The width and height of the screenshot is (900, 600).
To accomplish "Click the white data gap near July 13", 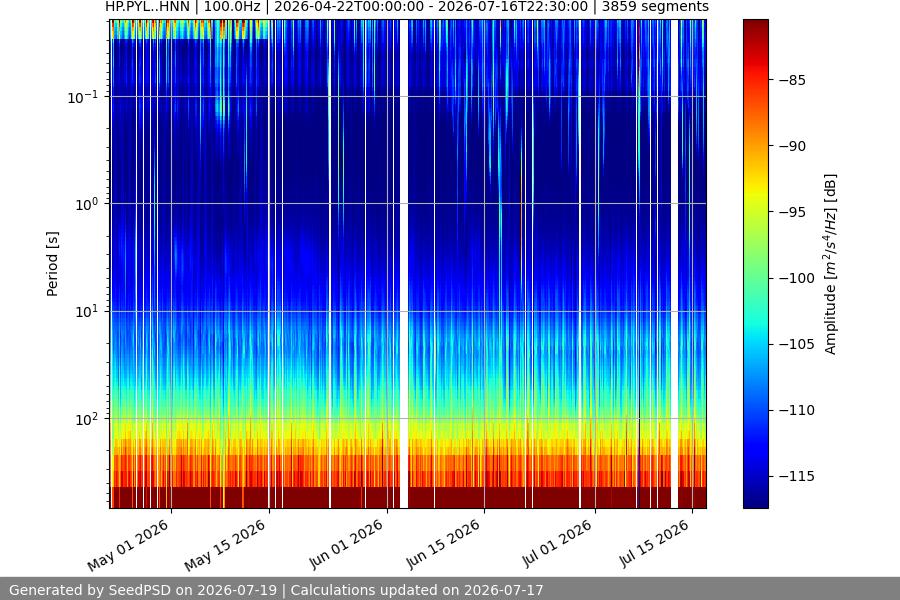I will point(674,264).
